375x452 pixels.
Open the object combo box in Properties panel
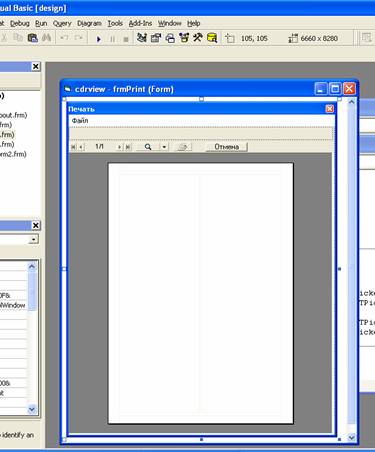19,239
